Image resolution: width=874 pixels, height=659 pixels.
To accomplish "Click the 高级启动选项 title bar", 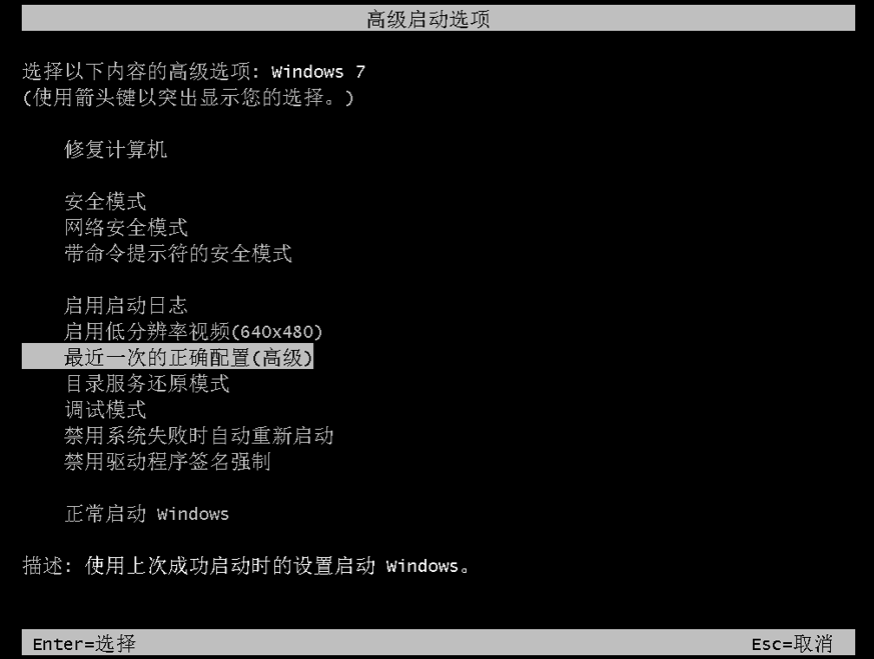I will (438, 18).
